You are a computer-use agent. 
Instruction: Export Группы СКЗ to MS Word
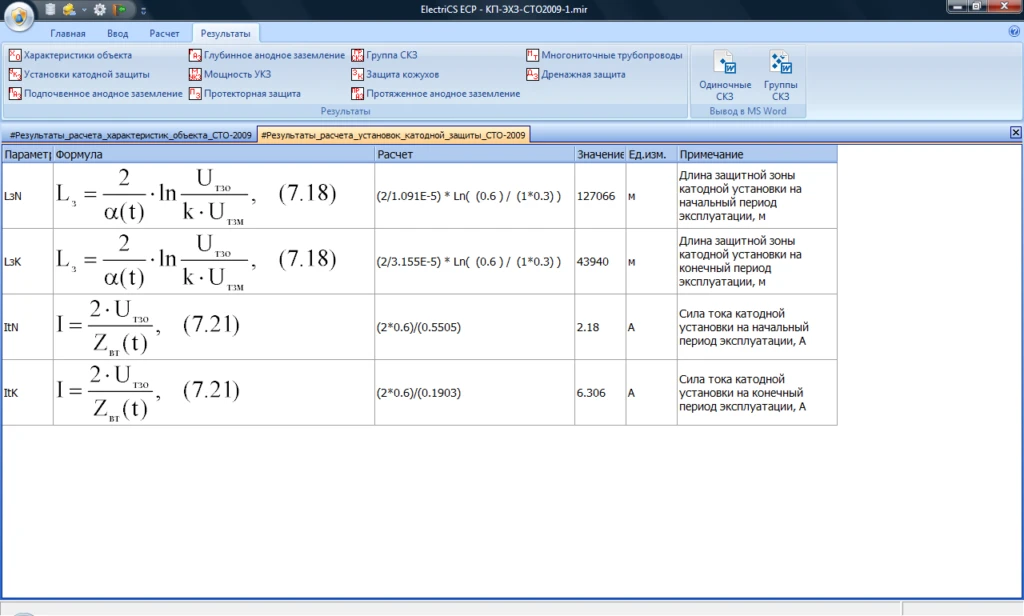780,76
